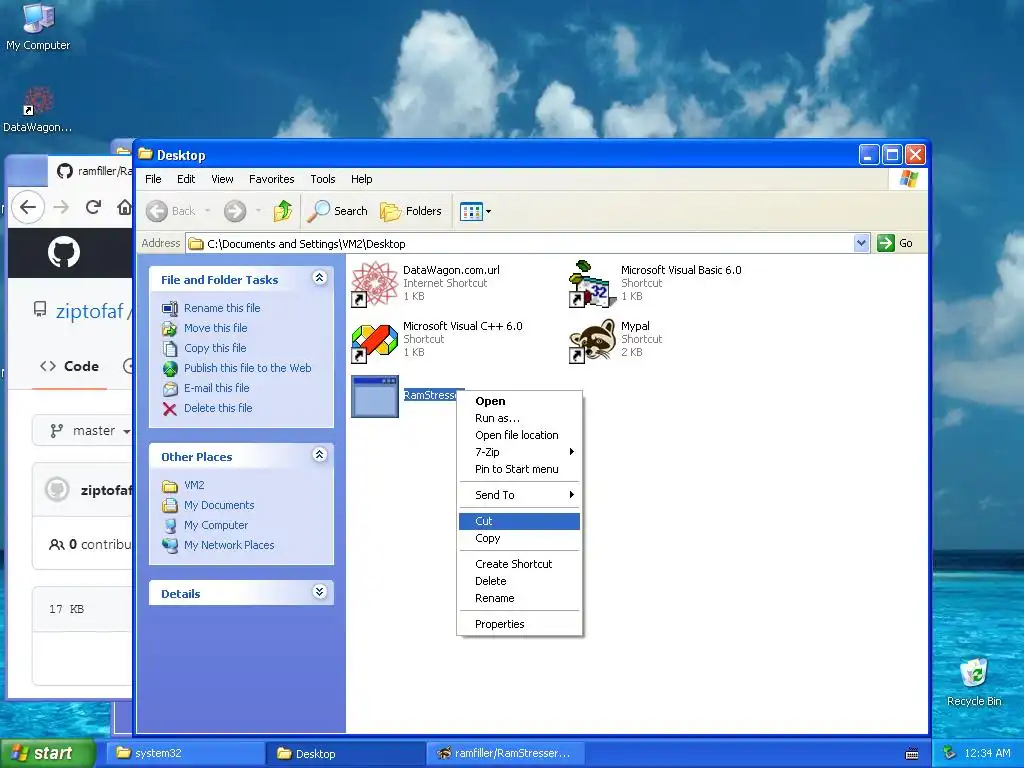Open the address bar dropdown arrow
The width and height of the screenshot is (1024, 768).
[x=861, y=243]
